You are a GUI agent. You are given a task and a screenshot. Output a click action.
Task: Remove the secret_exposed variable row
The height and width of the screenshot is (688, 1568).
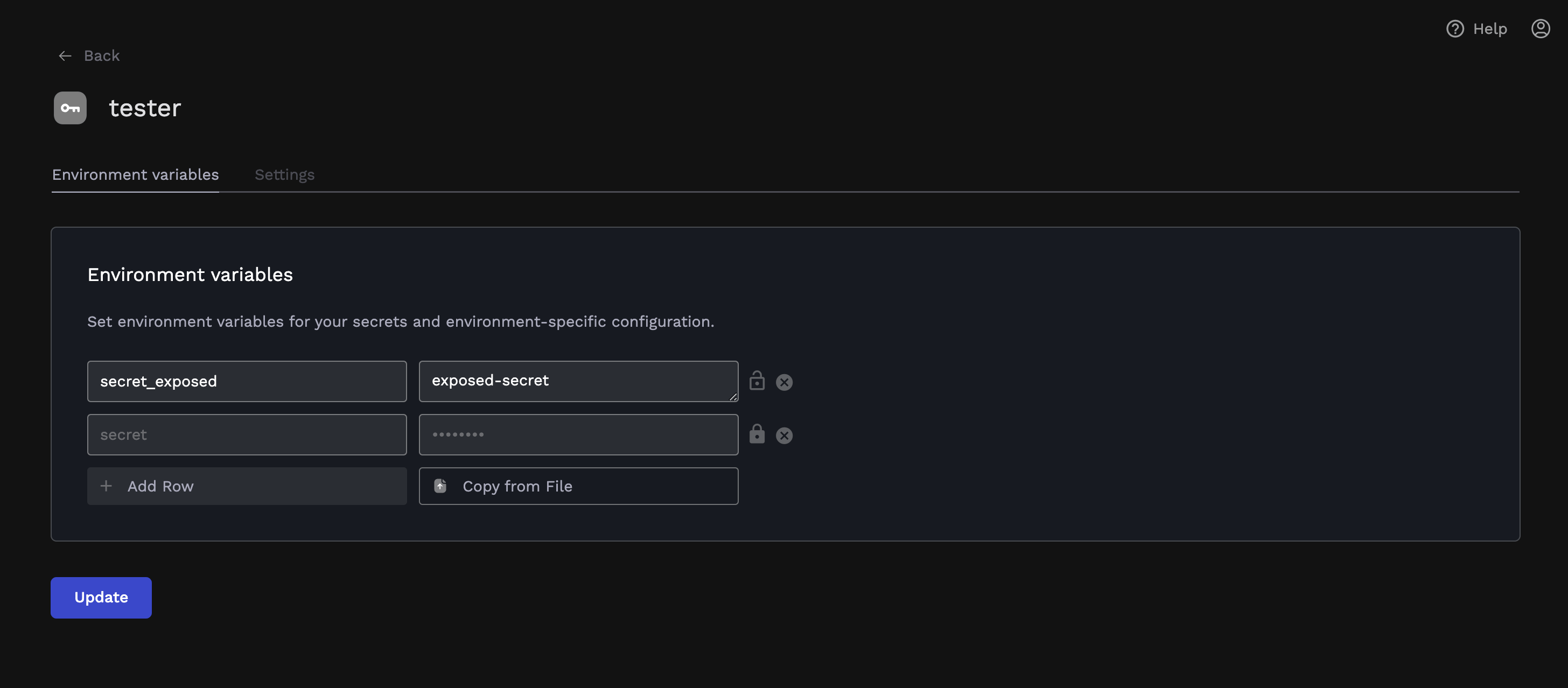pyautogui.click(x=784, y=382)
